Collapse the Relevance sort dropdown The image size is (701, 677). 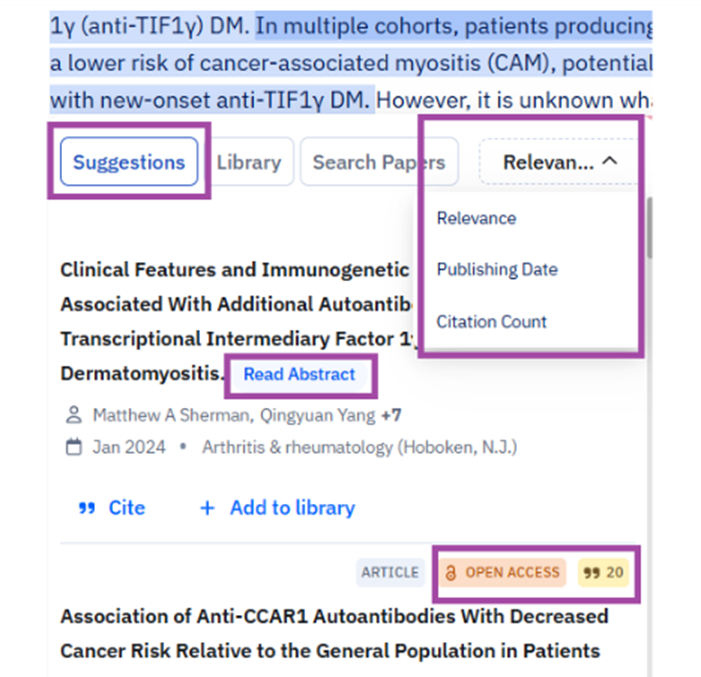click(x=560, y=162)
